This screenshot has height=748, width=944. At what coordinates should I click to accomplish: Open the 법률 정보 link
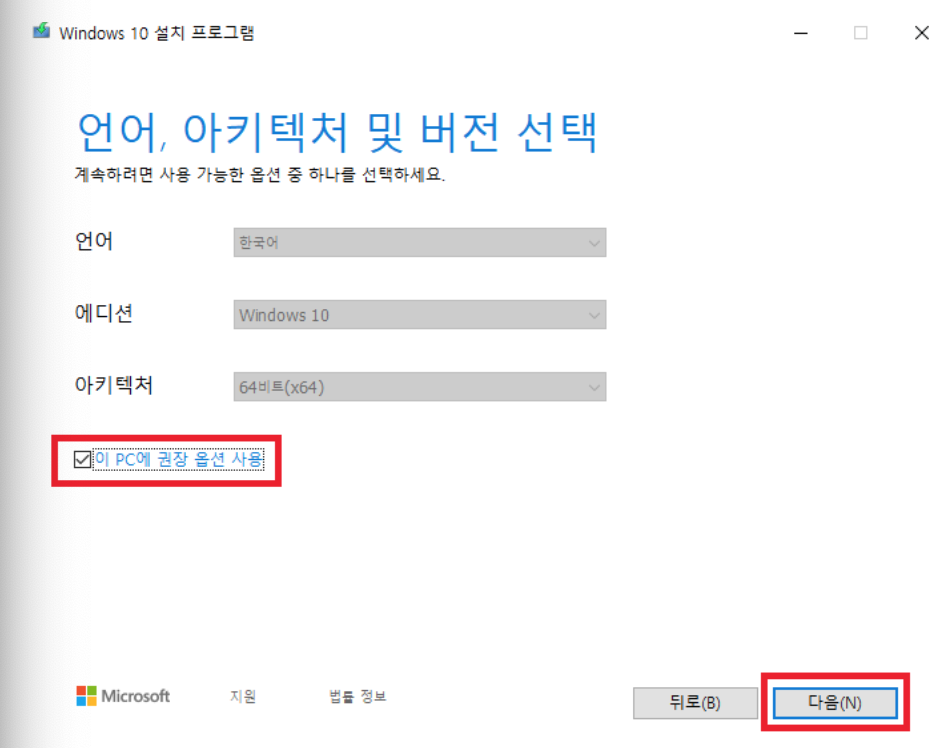[358, 696]
